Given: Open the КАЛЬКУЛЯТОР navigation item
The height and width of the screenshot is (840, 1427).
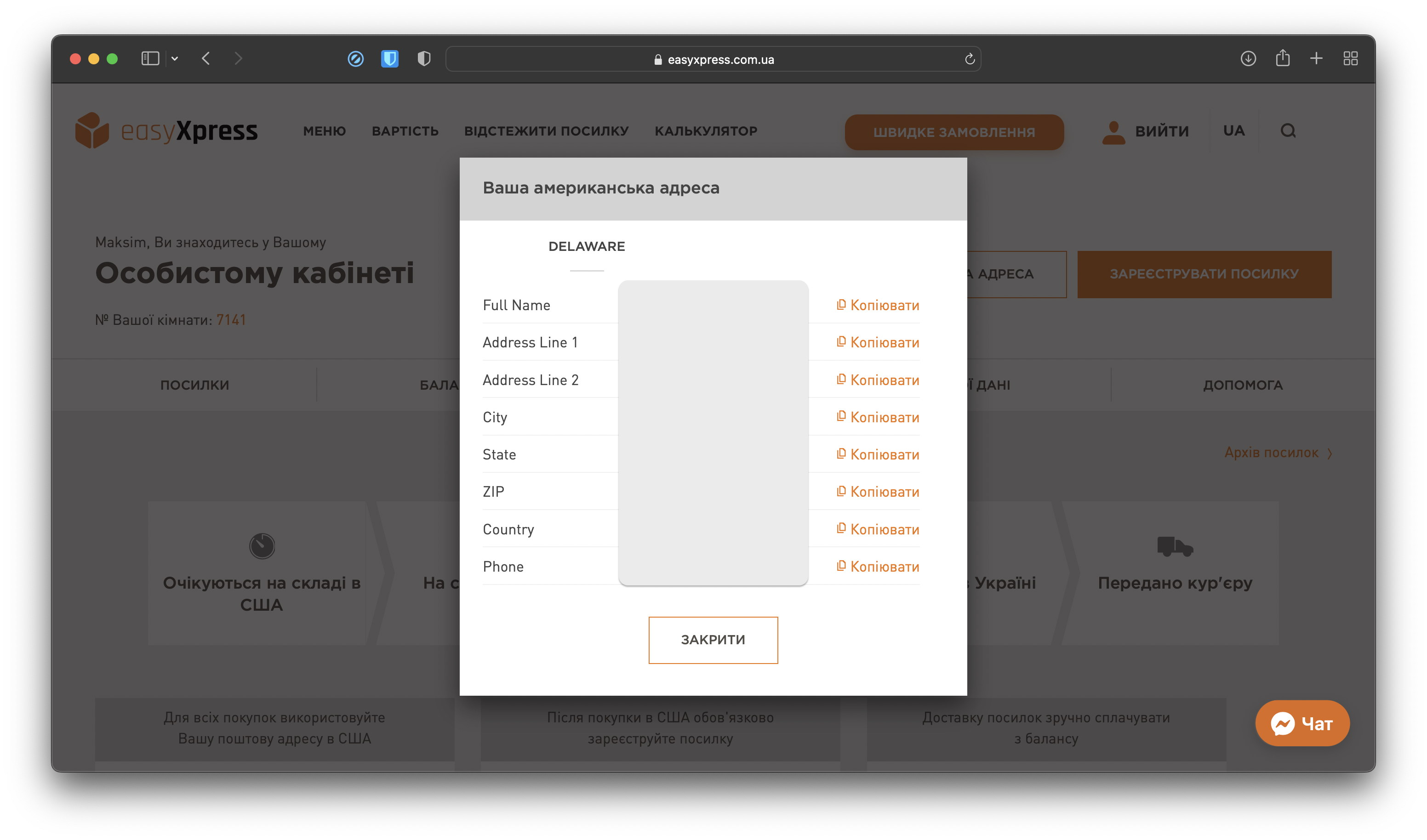Looking at the screenshot, I should tap(706, 131).
